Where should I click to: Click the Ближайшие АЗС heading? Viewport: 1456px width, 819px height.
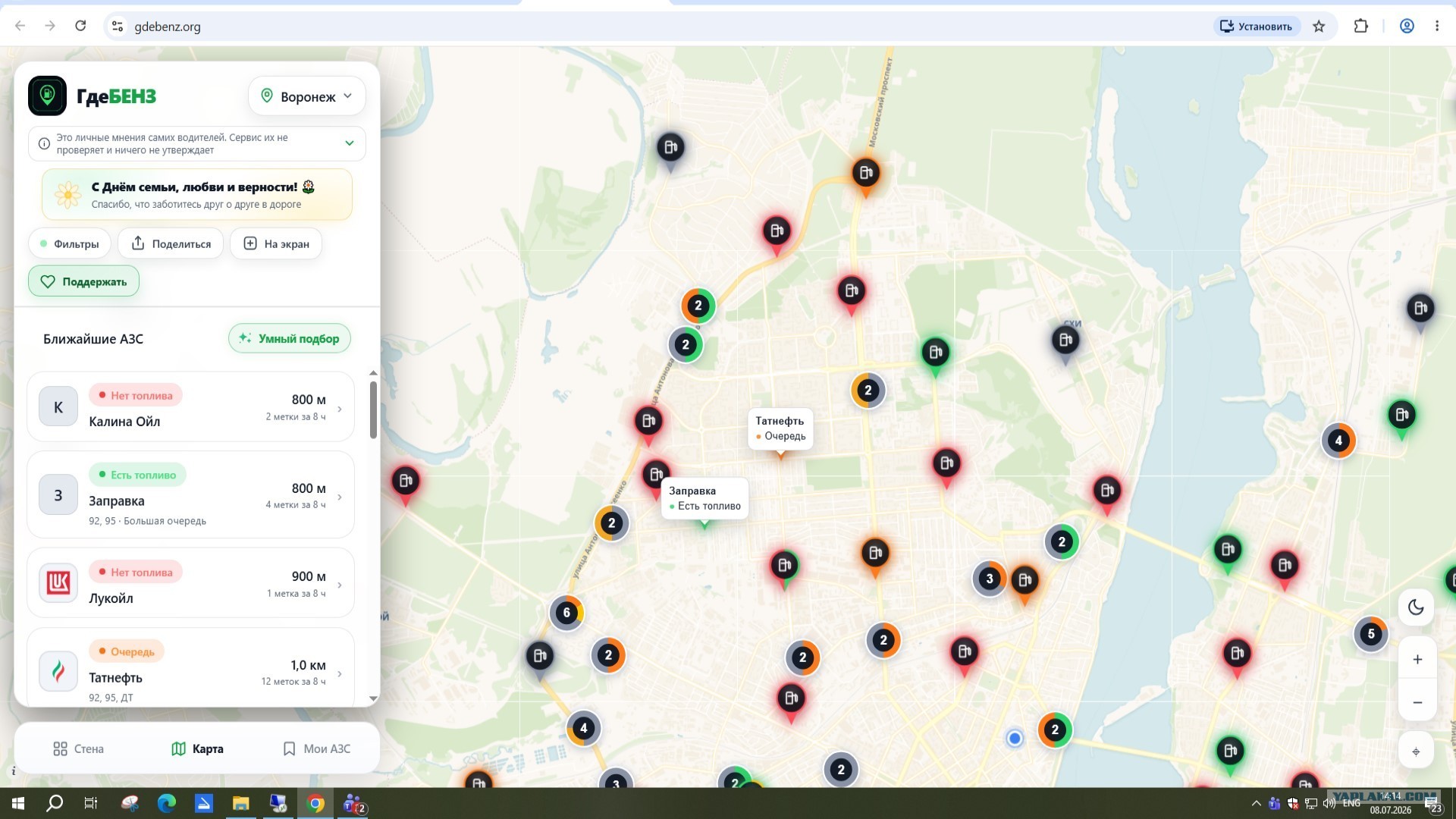93,339
